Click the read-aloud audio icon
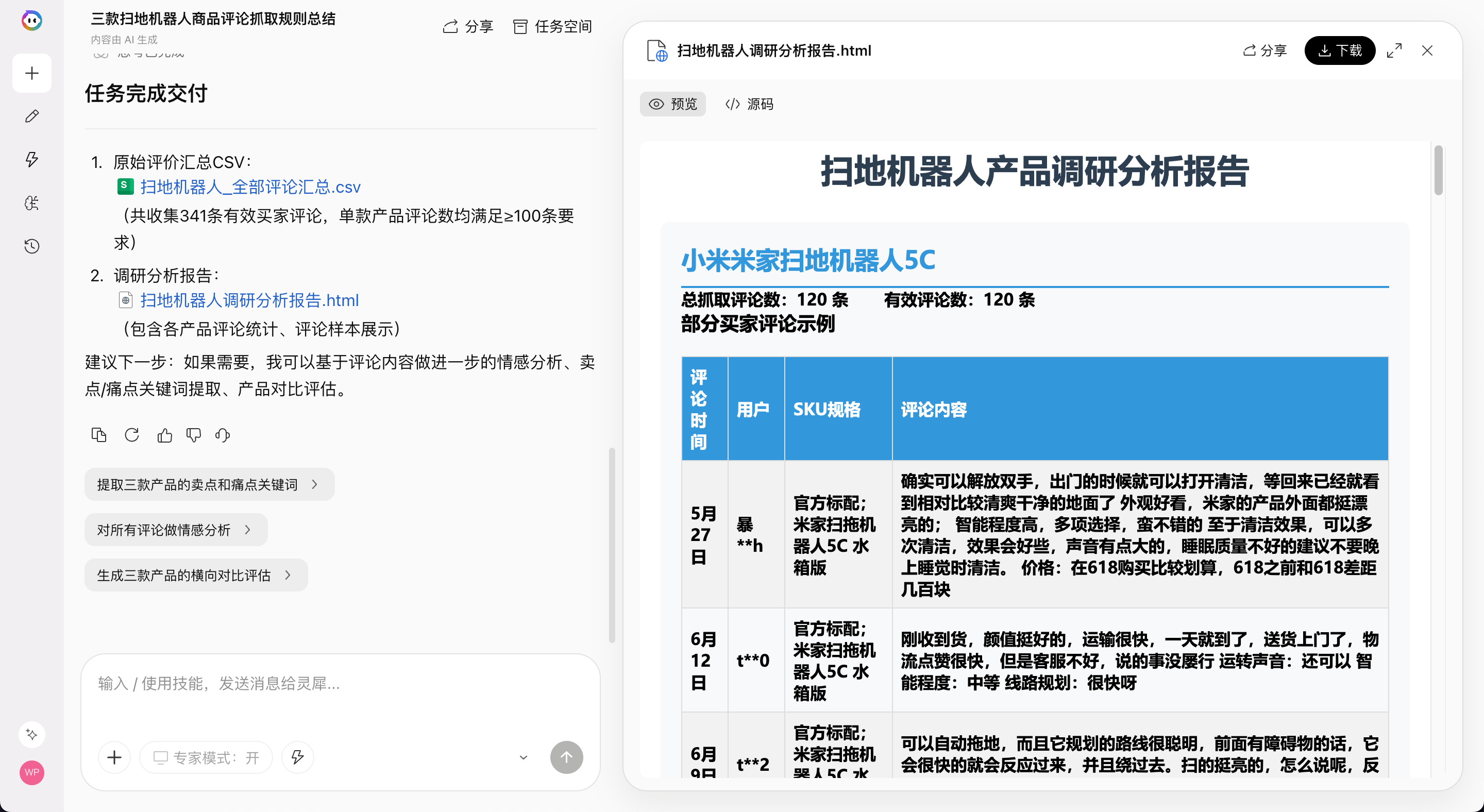The image size is (1484, 812). (223, 435)
